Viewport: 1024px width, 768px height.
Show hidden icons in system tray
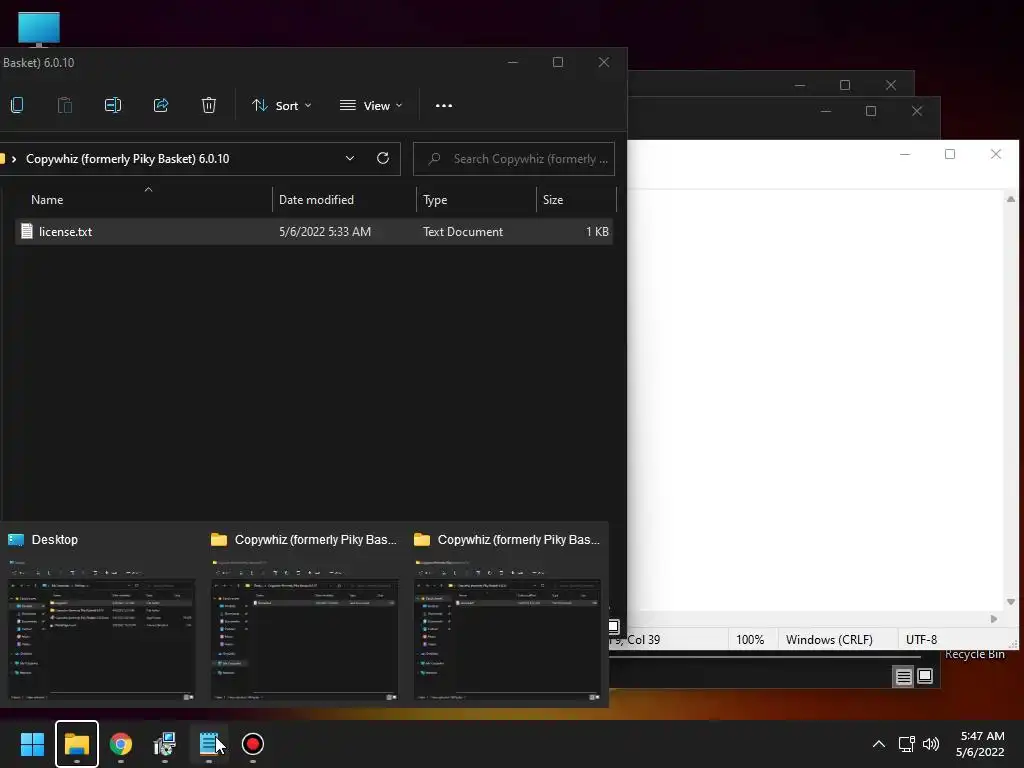coord(879,744)
